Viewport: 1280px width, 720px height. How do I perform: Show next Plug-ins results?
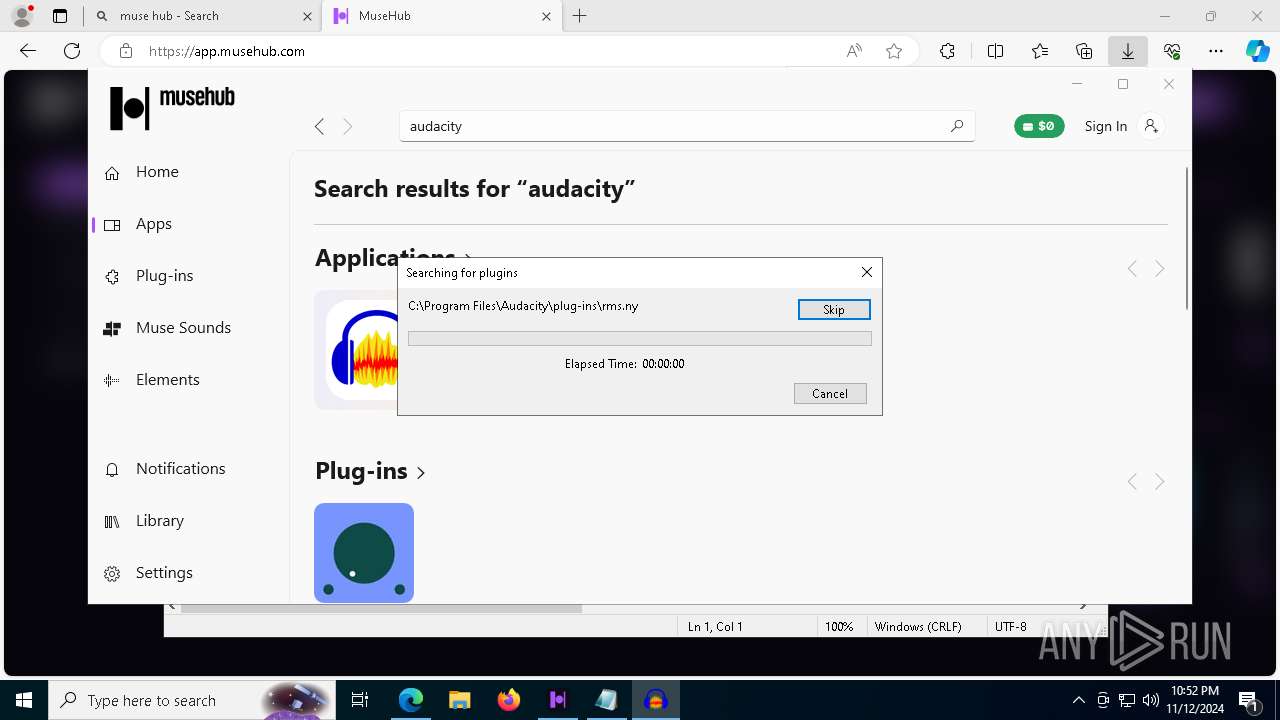tap(1160, 482)
